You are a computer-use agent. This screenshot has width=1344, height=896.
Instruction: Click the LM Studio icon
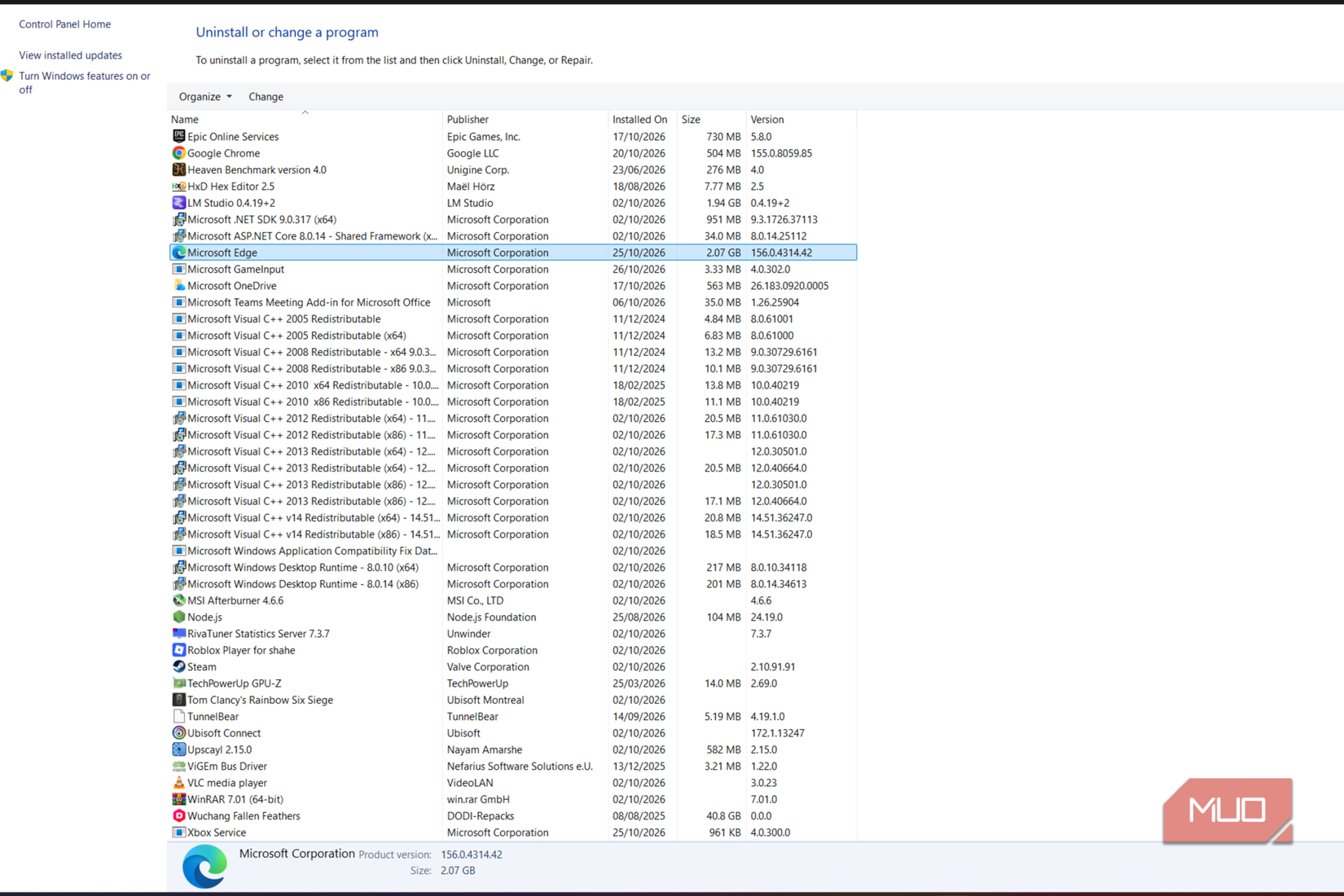coord(178,203)
